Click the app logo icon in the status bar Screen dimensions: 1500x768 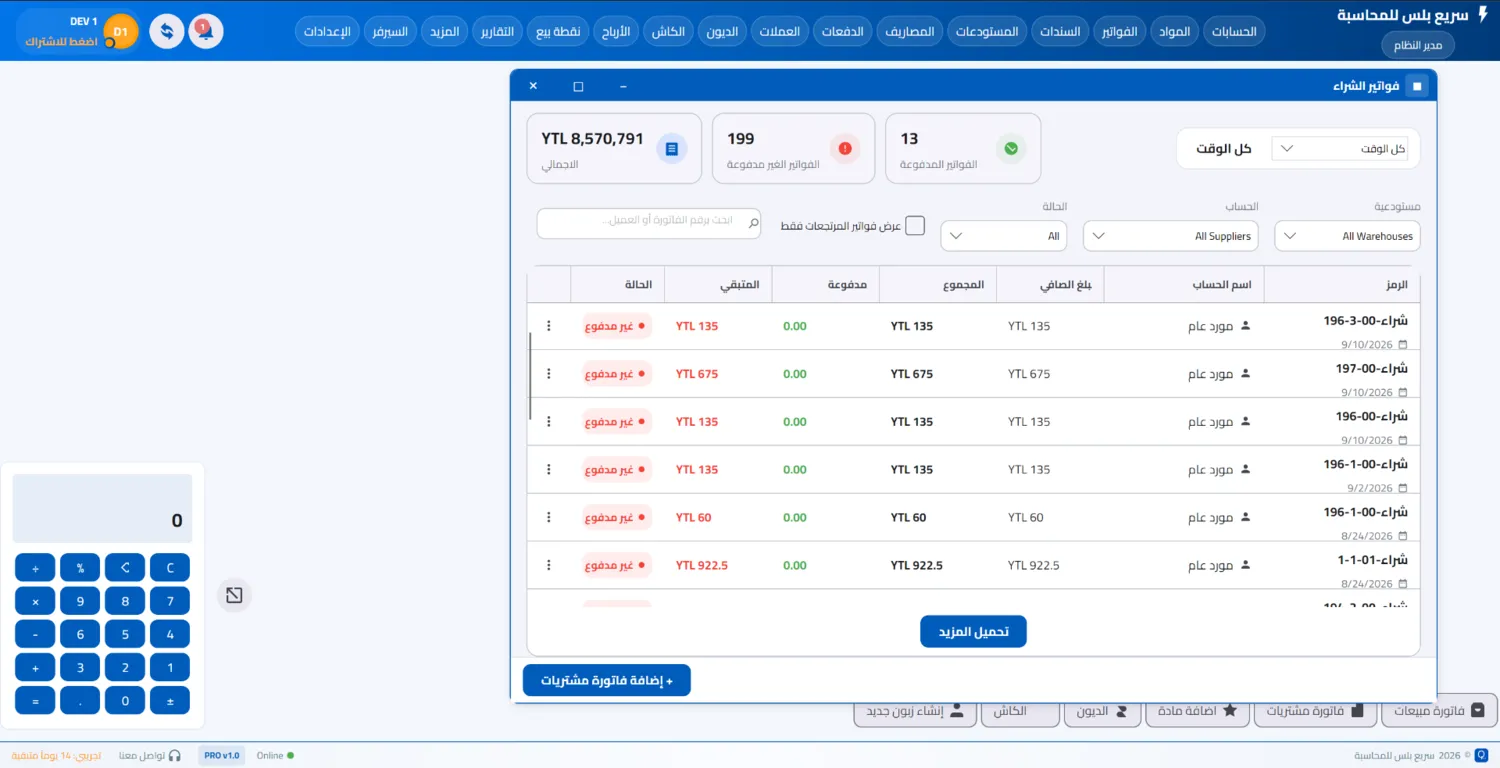click(1480, 755)
